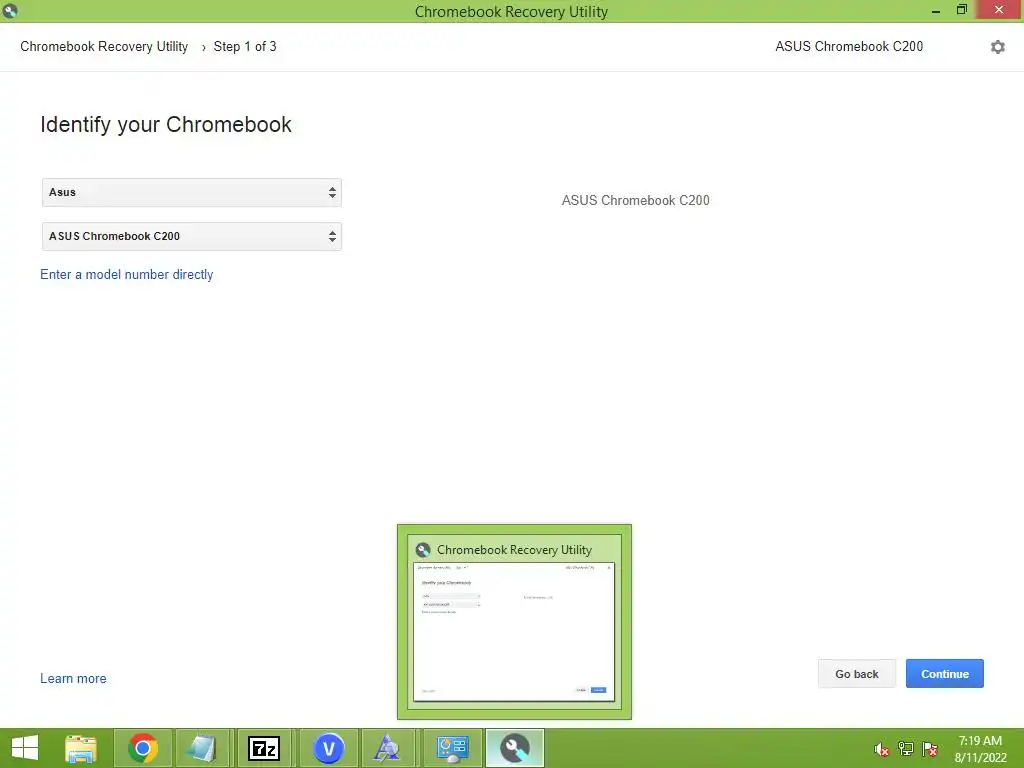Open the blue V app in taskbar

pos(328,748)
